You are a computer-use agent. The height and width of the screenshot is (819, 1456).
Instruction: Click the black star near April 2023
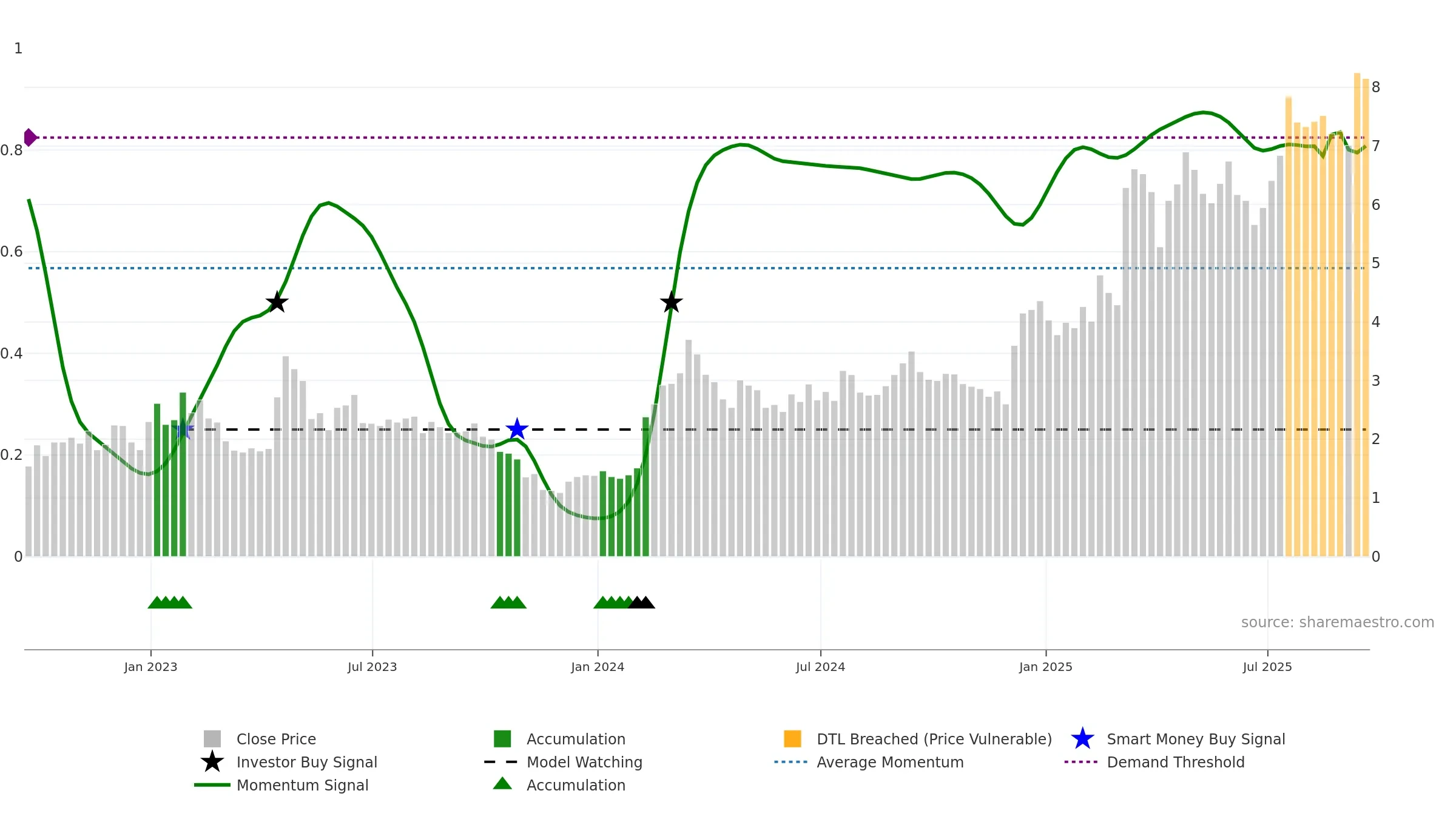coord(277,302)
